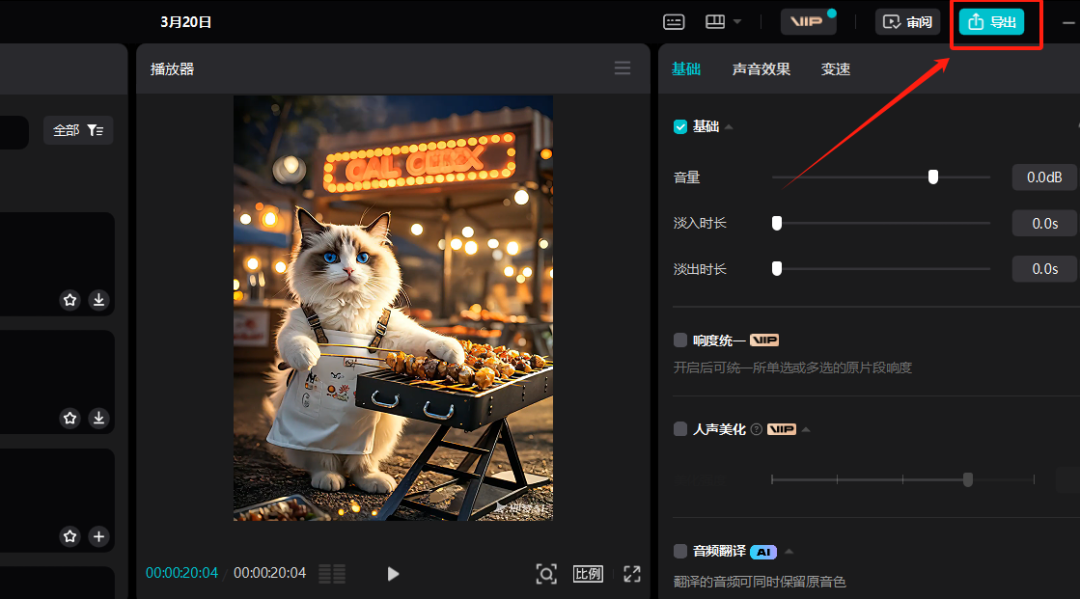Open the layout switcher icon
This screenshot has width=1080, height=599.
point(715,21)
